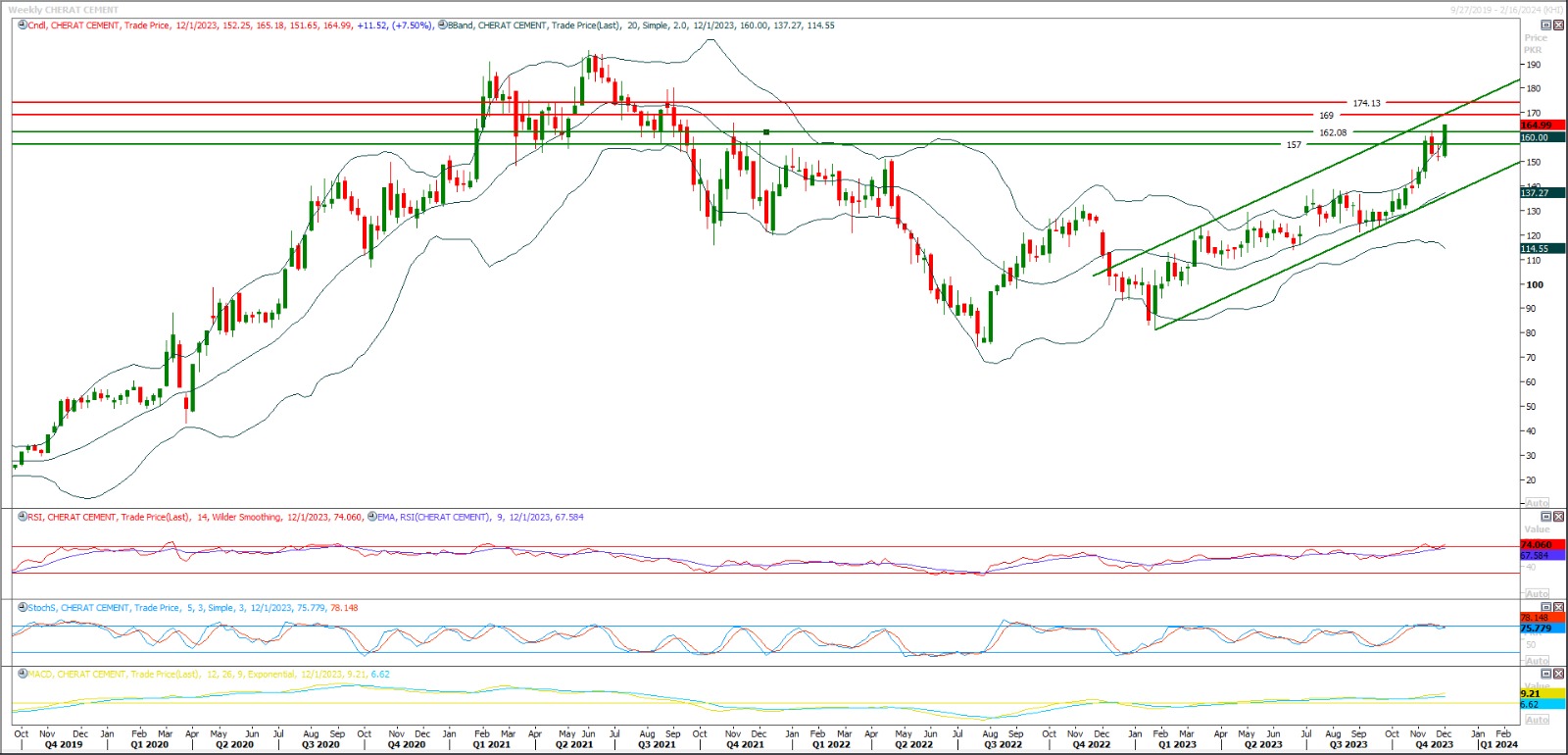Click the StochS indicator clock icon
This screenshot has height=755, width=1568.
tap(22, 608)
